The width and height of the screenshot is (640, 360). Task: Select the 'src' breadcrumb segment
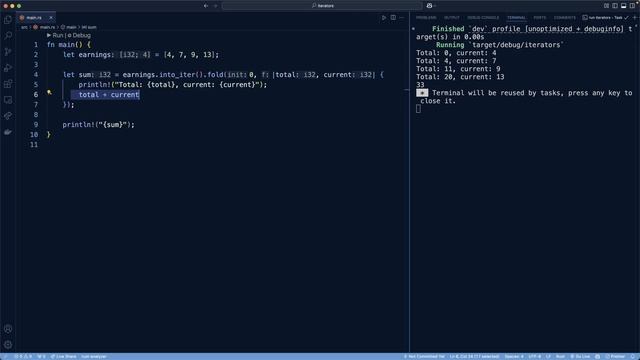[x=24, y=27]
